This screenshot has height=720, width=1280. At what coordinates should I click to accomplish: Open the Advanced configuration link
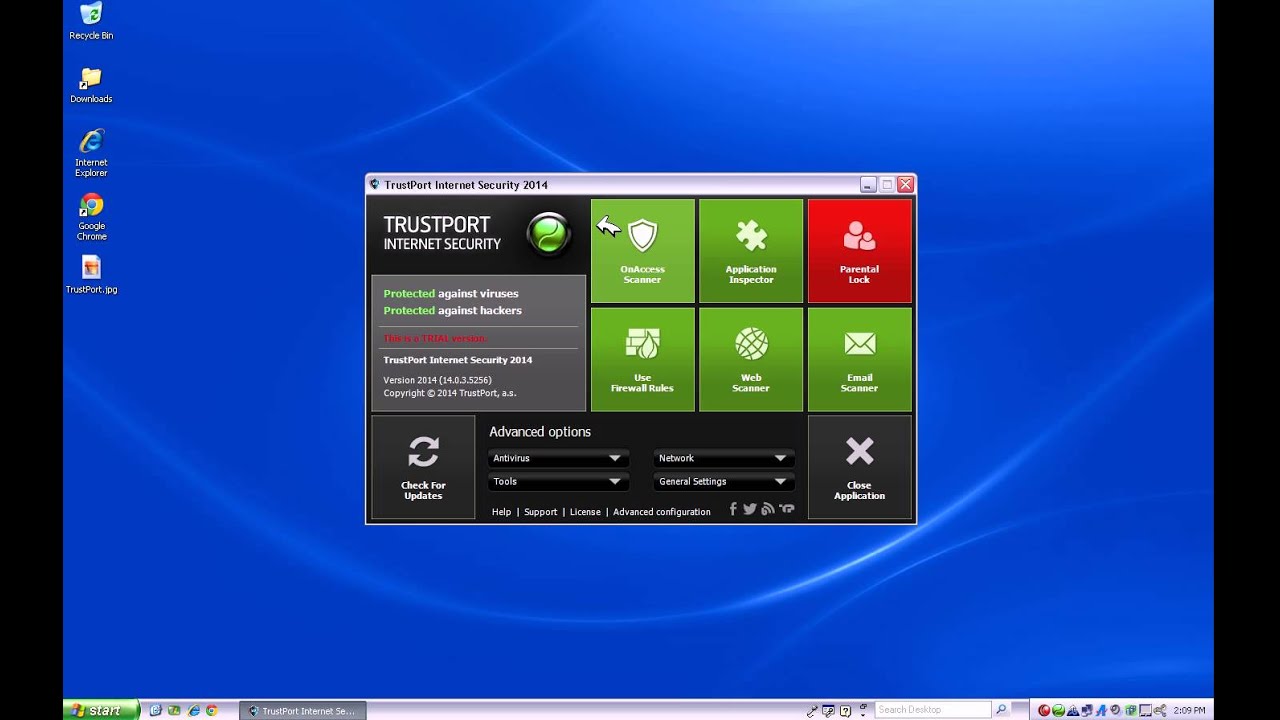pos(662,512)
